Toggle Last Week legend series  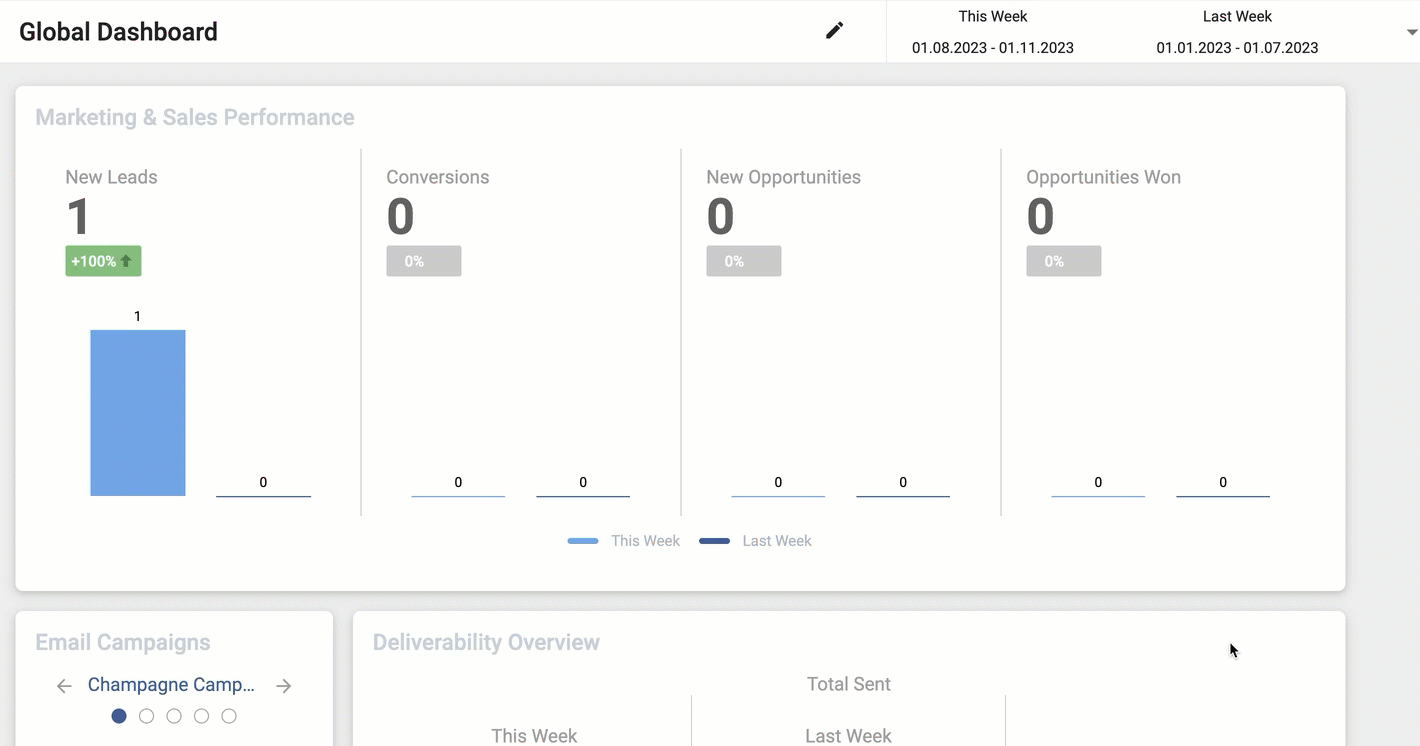click(x=755, y=541)
